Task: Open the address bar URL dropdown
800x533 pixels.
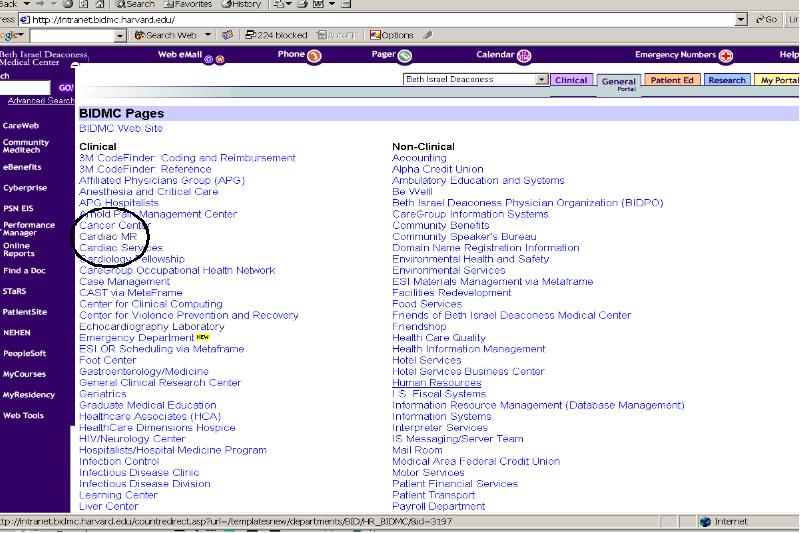Action: [741, 20]
